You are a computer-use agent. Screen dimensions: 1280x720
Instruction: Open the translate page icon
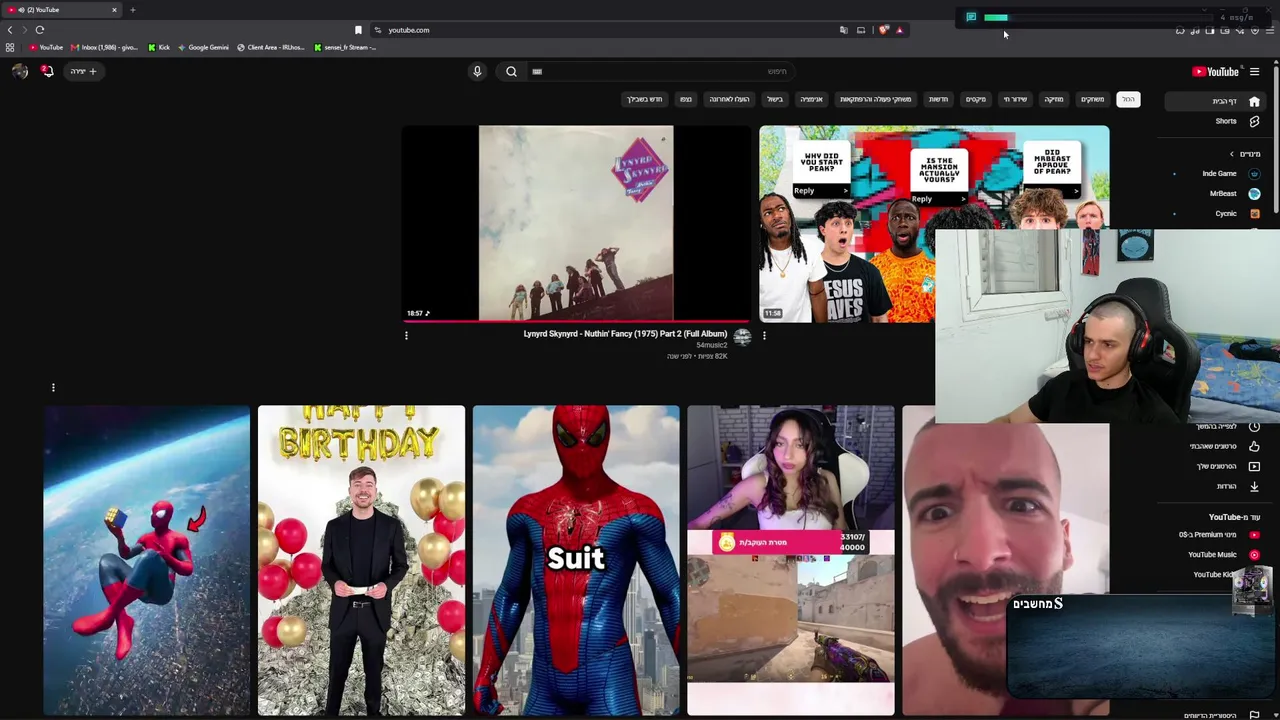pos(844,30)
